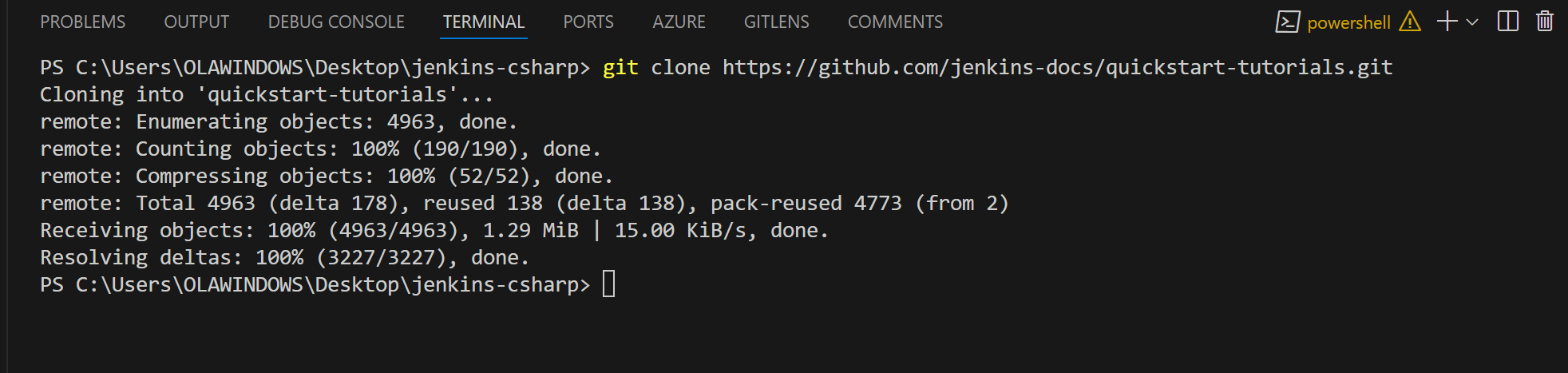Image resolution: width=1568 pixels, height=373 pixels.
Task: Switch to the GITLENS tab
Action: click(x=777, y=22)
